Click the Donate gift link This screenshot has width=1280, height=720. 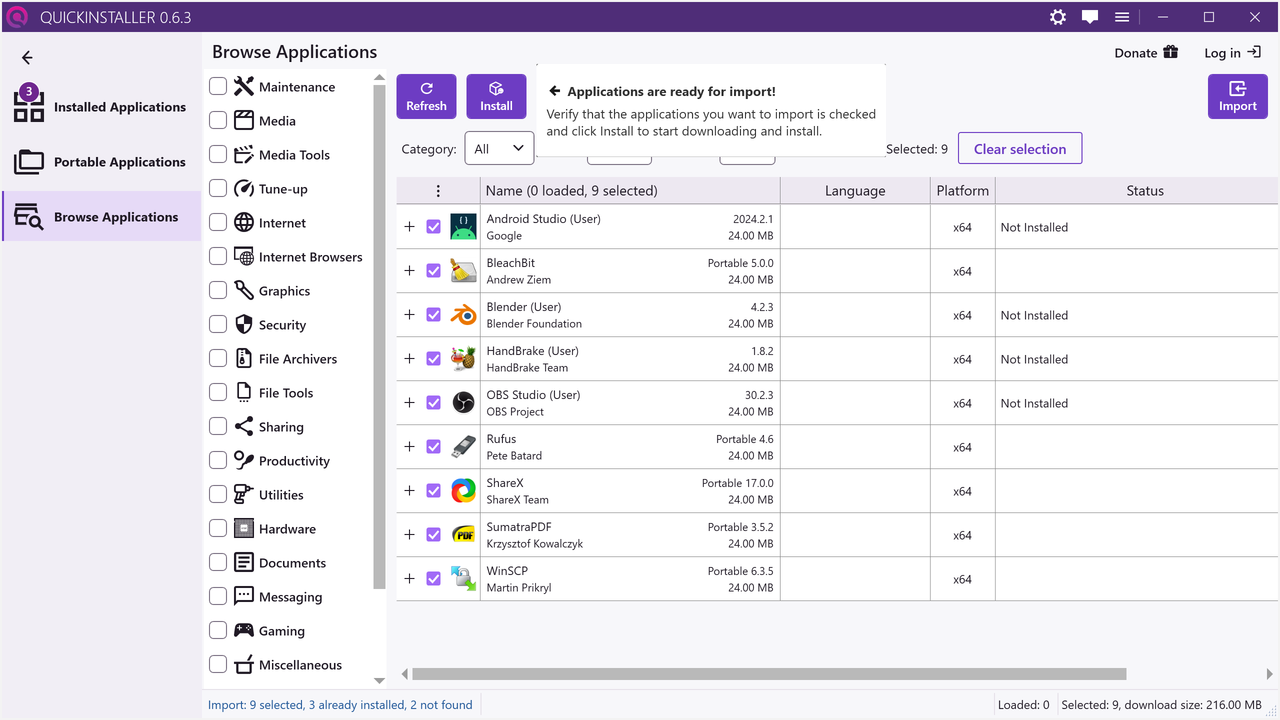(1146, 53)
